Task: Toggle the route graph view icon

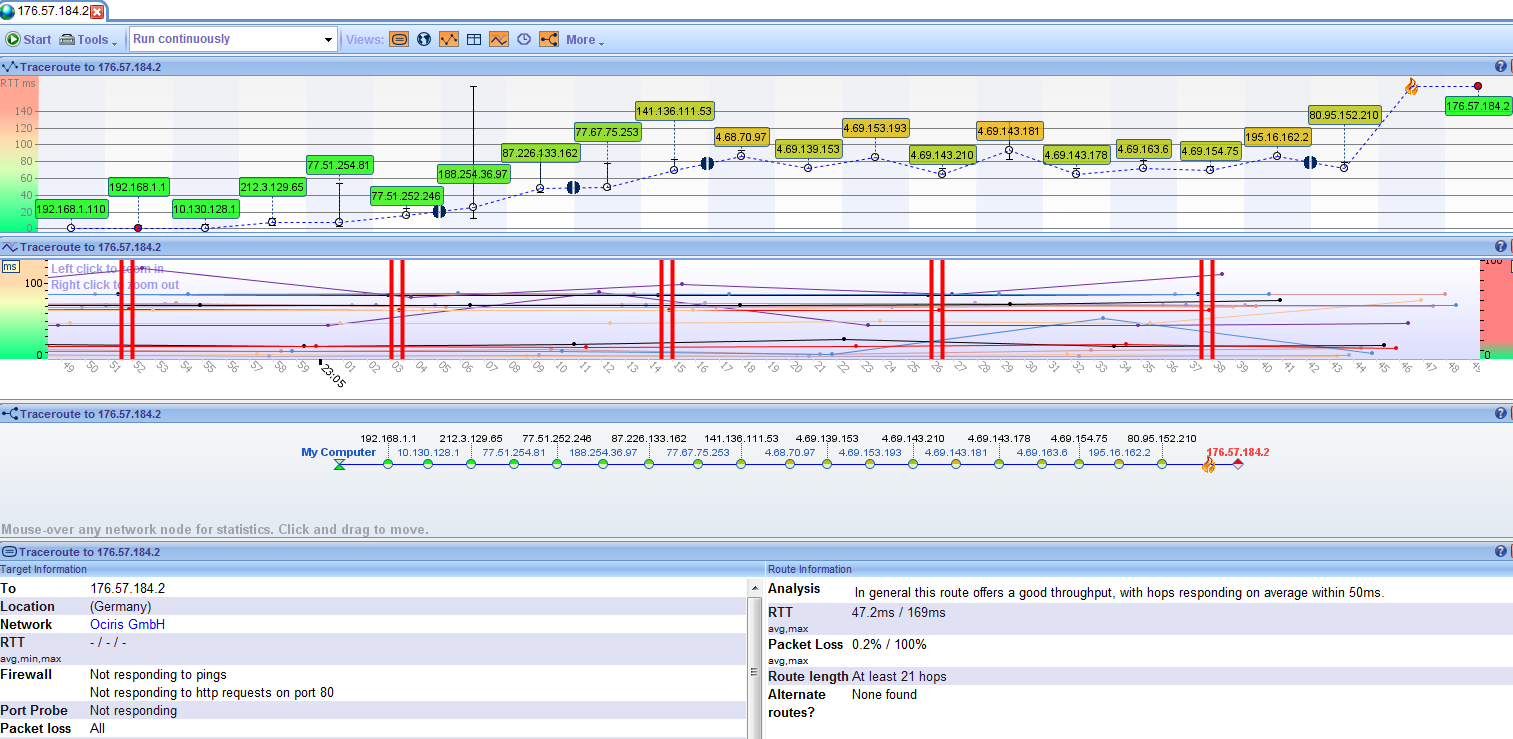Action: tap(449, 40)
